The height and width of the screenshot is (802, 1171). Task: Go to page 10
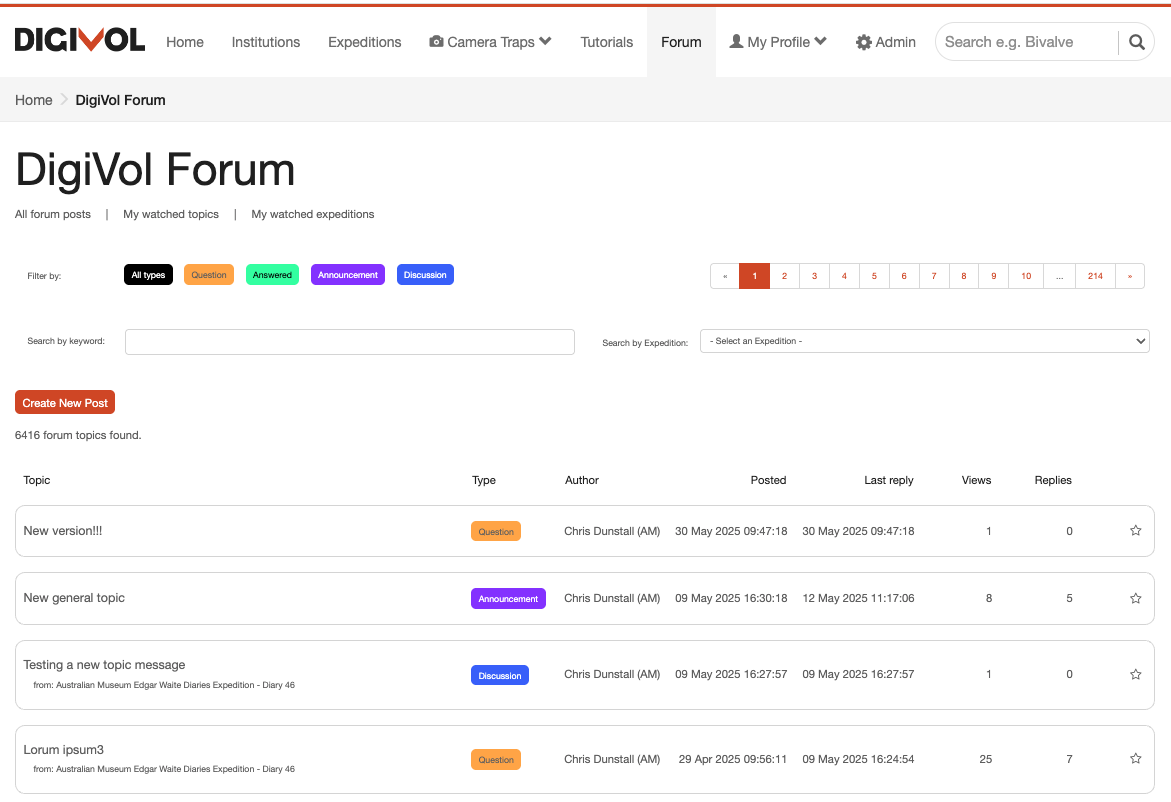[1026, 276]
